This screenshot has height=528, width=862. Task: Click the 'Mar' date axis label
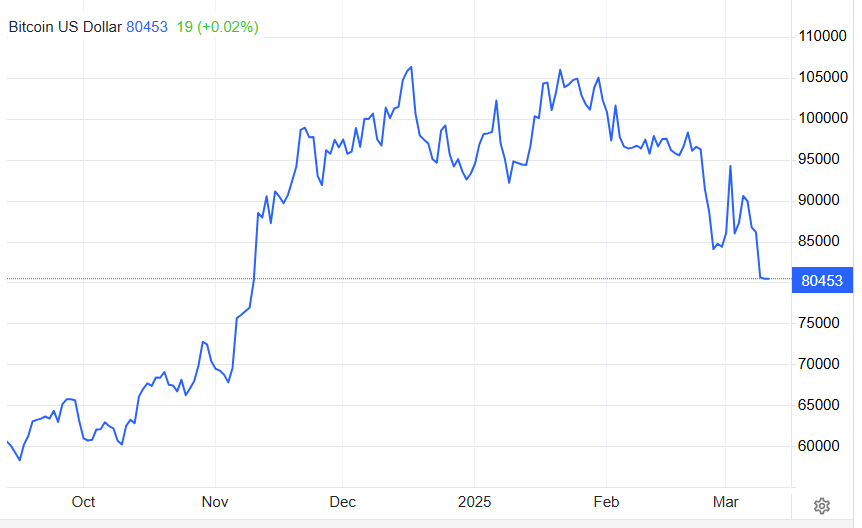pos(726,502)
